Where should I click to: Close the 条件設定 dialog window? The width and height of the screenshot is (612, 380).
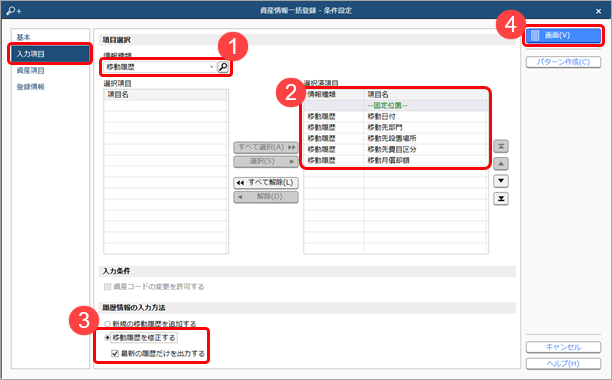coord(598,11)
